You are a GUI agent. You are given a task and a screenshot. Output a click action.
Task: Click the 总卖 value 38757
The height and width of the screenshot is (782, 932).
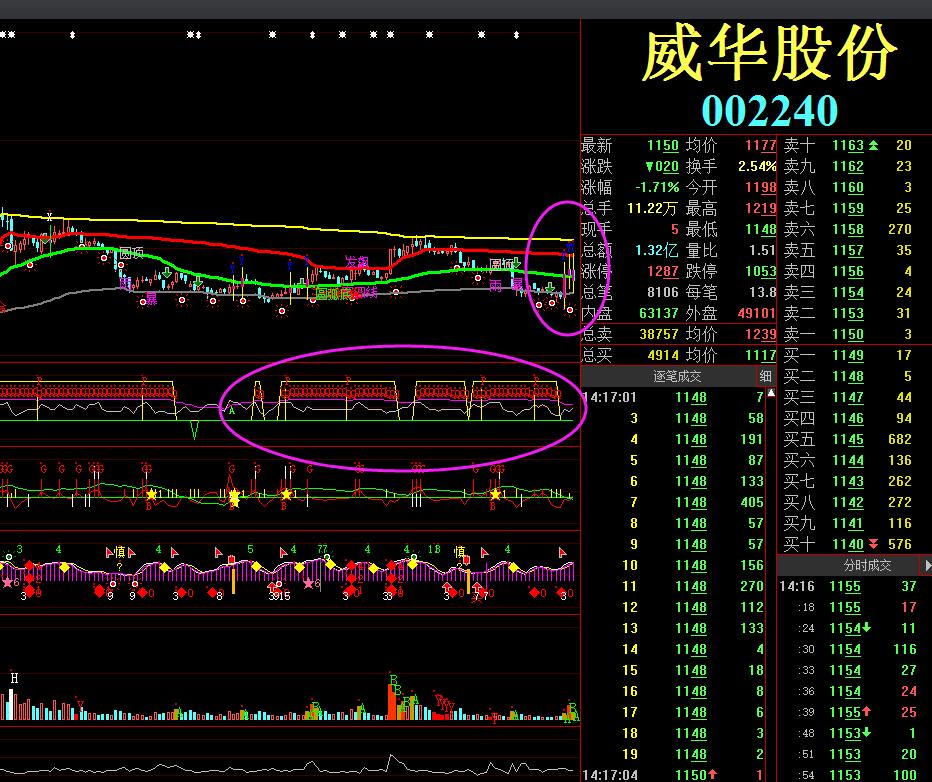pos(659,335)
